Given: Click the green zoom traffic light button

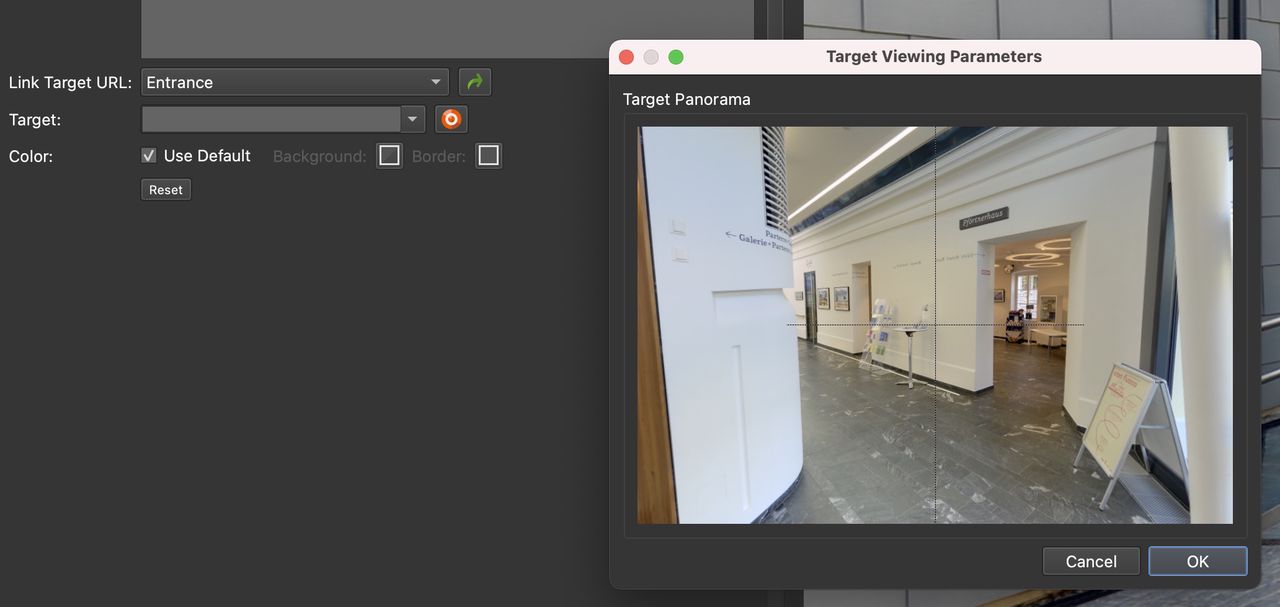Looking at the screenshot, I should click(x=675, y=57).
